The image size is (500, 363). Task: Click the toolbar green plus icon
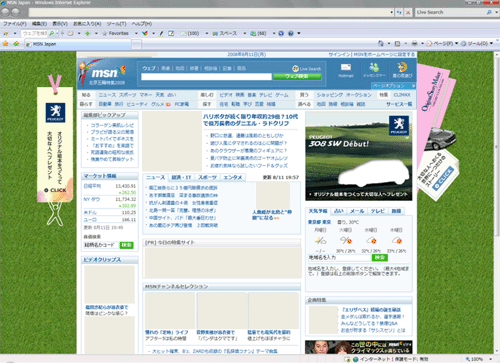coord(88,33)
